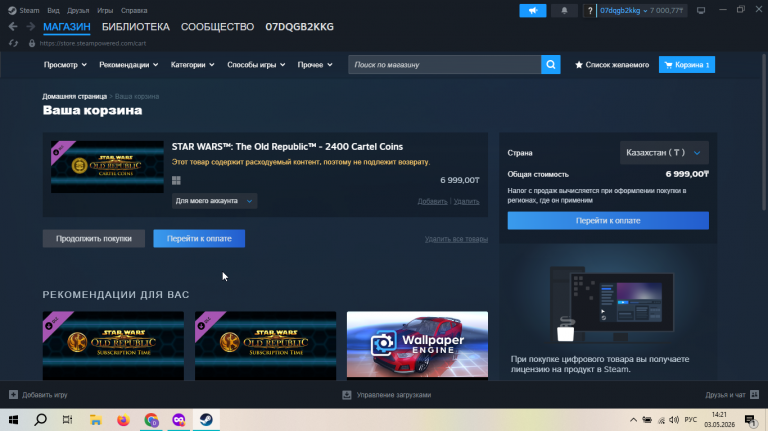Click the 2400 Cartel Coins item title

[x=287, y=147]
